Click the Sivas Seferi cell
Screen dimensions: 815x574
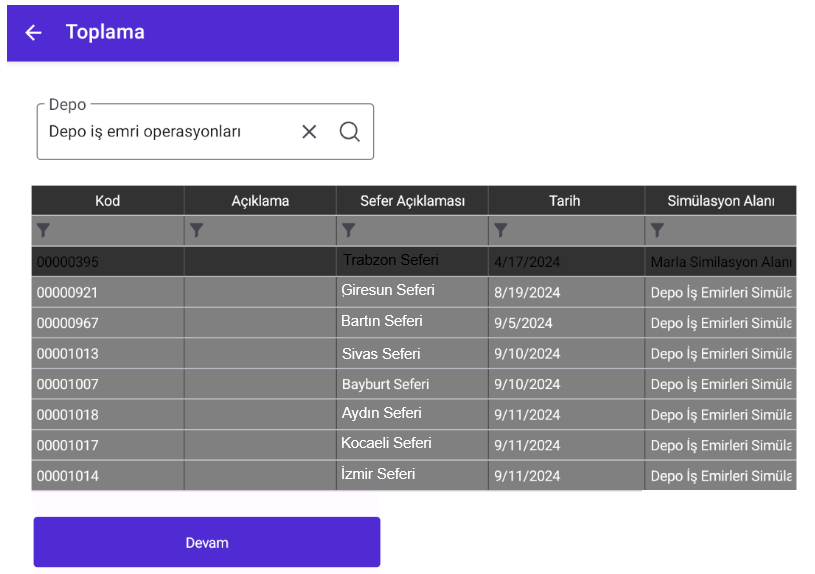(x=412, y=354)
